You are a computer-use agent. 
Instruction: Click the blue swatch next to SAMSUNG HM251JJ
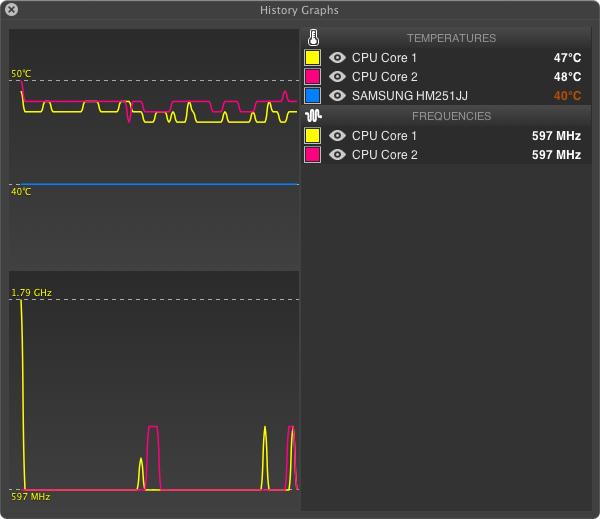(312, 96)
